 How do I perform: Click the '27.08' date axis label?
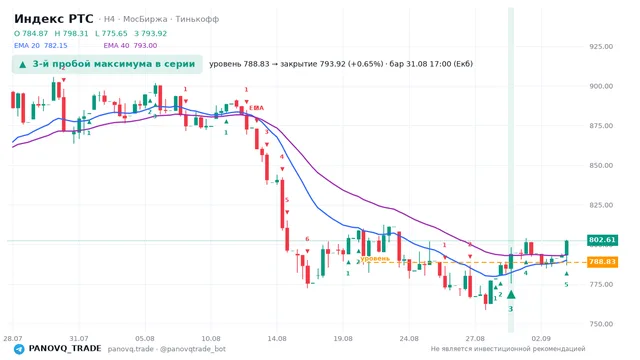475,338
